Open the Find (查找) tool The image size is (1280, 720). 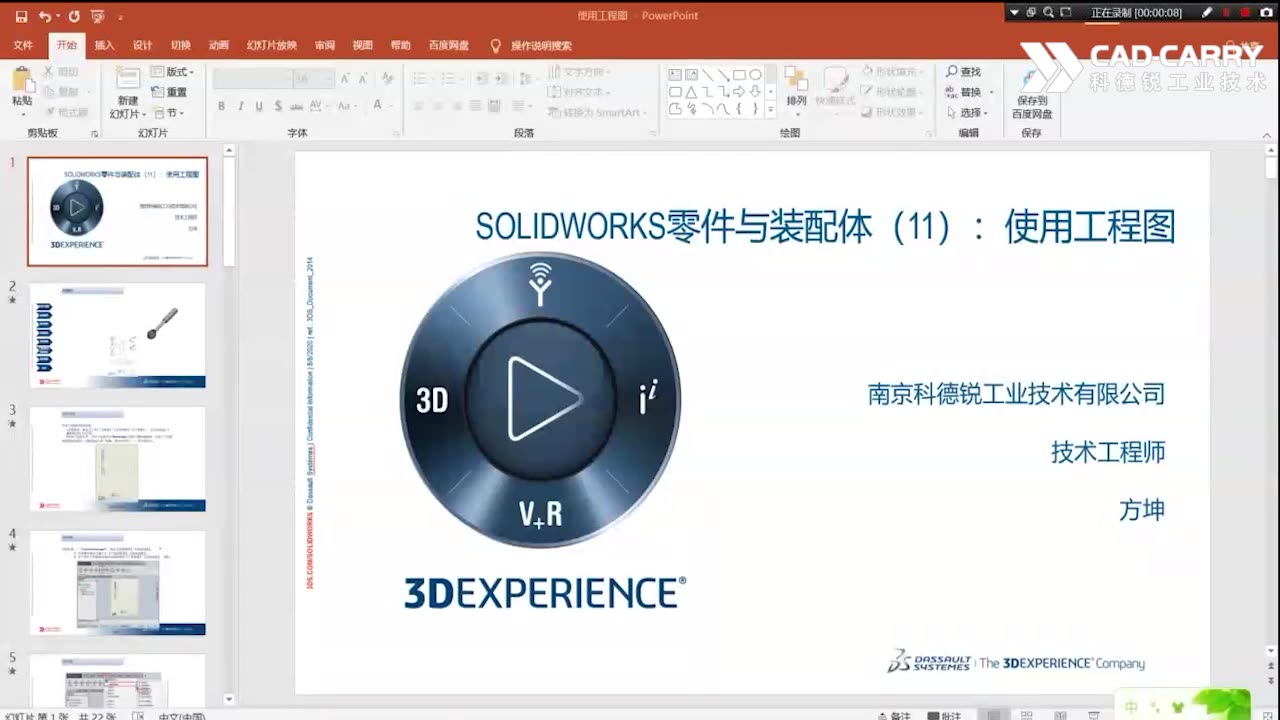pyautogui.click(x=963, y=72)
